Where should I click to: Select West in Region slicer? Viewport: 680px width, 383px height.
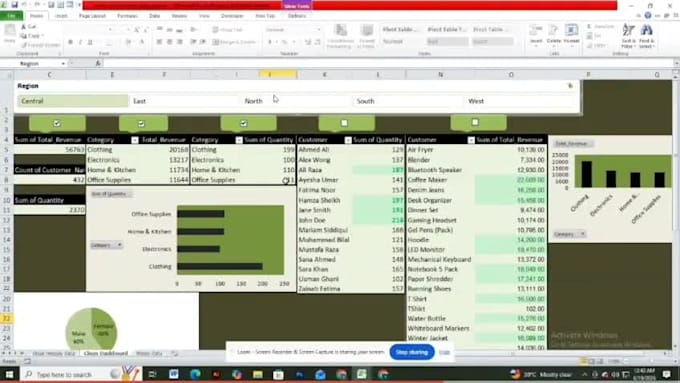[520, 101]
